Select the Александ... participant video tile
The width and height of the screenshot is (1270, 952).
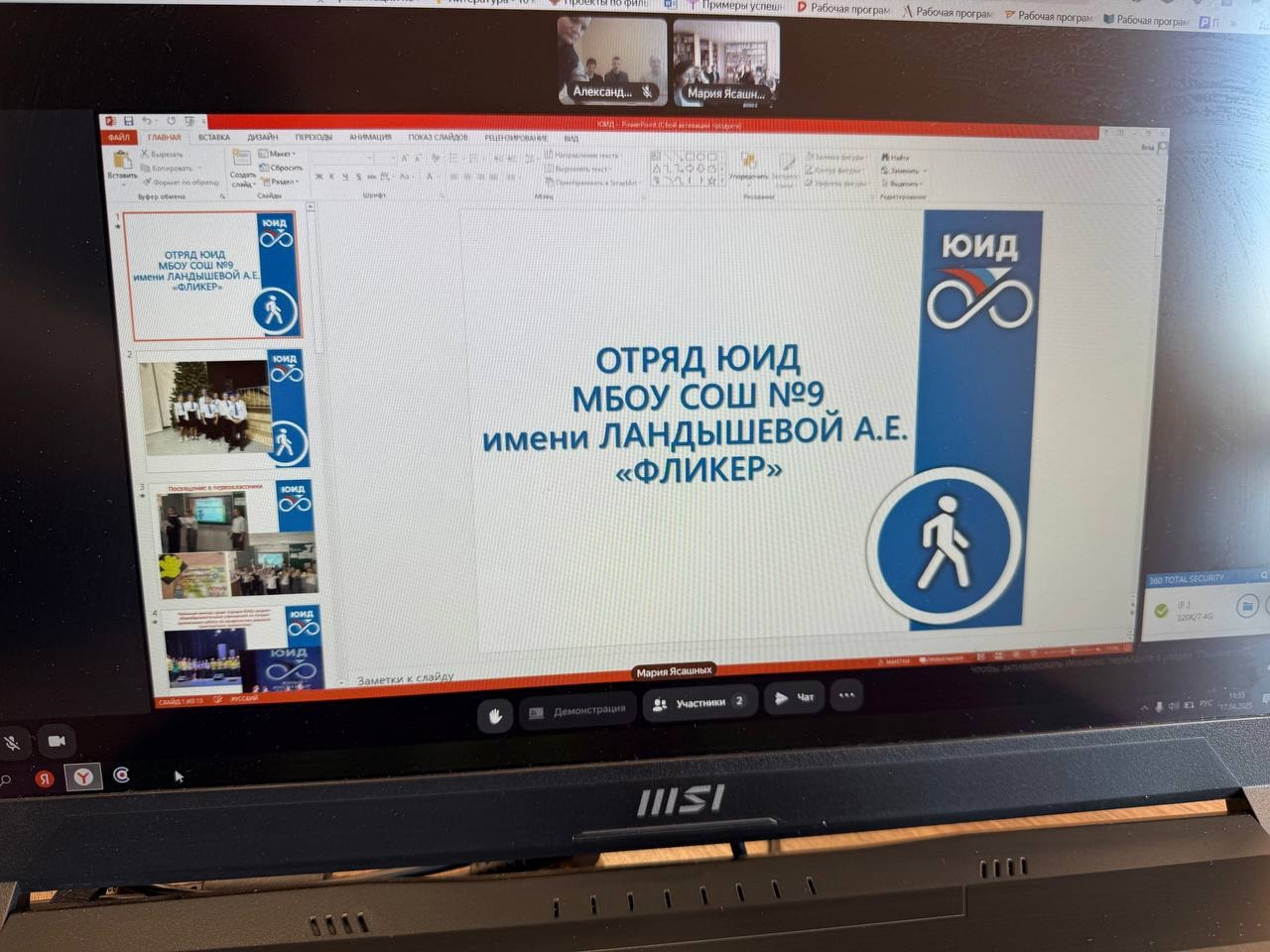[612, 61]
